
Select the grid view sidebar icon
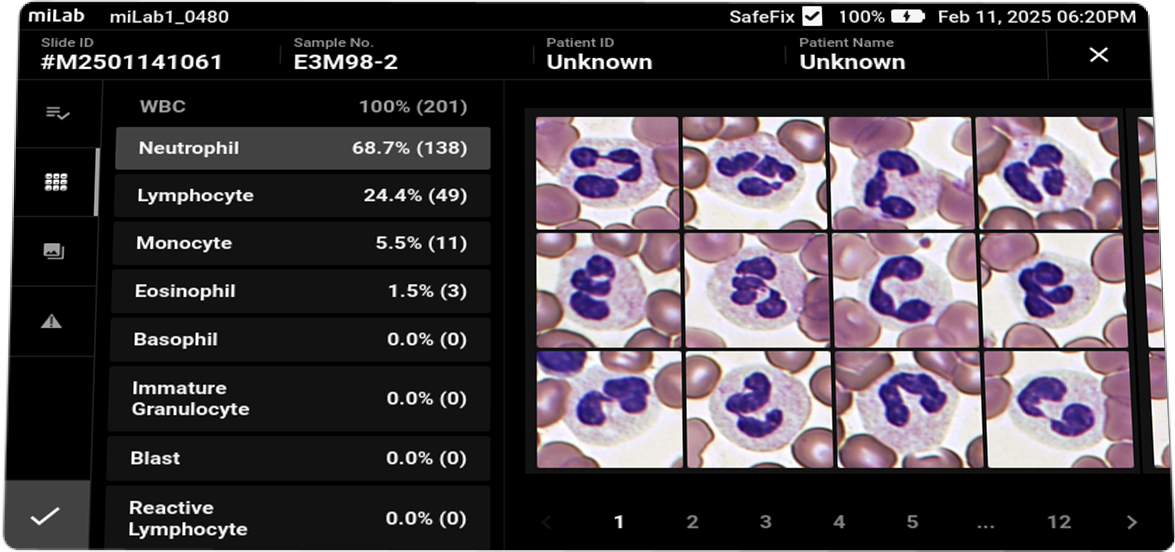tap(56, 182)
